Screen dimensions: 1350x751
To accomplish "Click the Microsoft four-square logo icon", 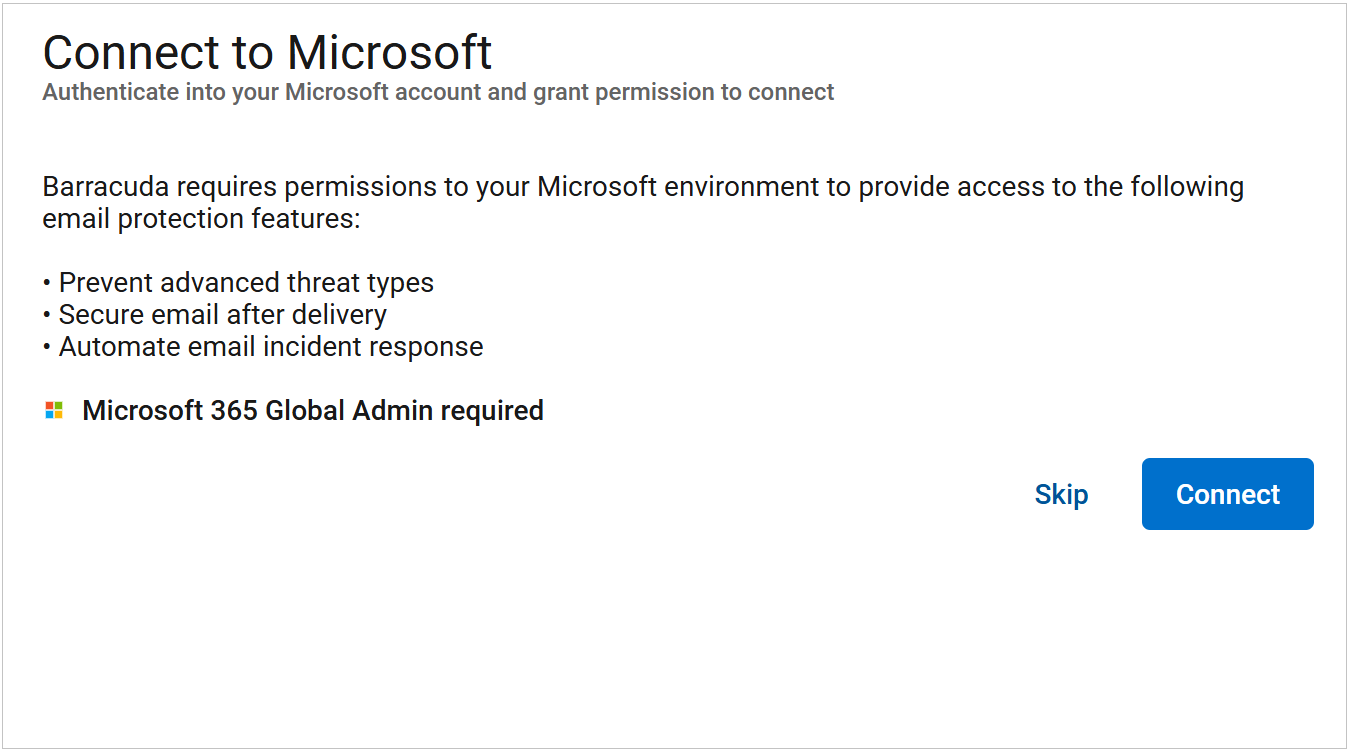I will [x=54, y=410].
